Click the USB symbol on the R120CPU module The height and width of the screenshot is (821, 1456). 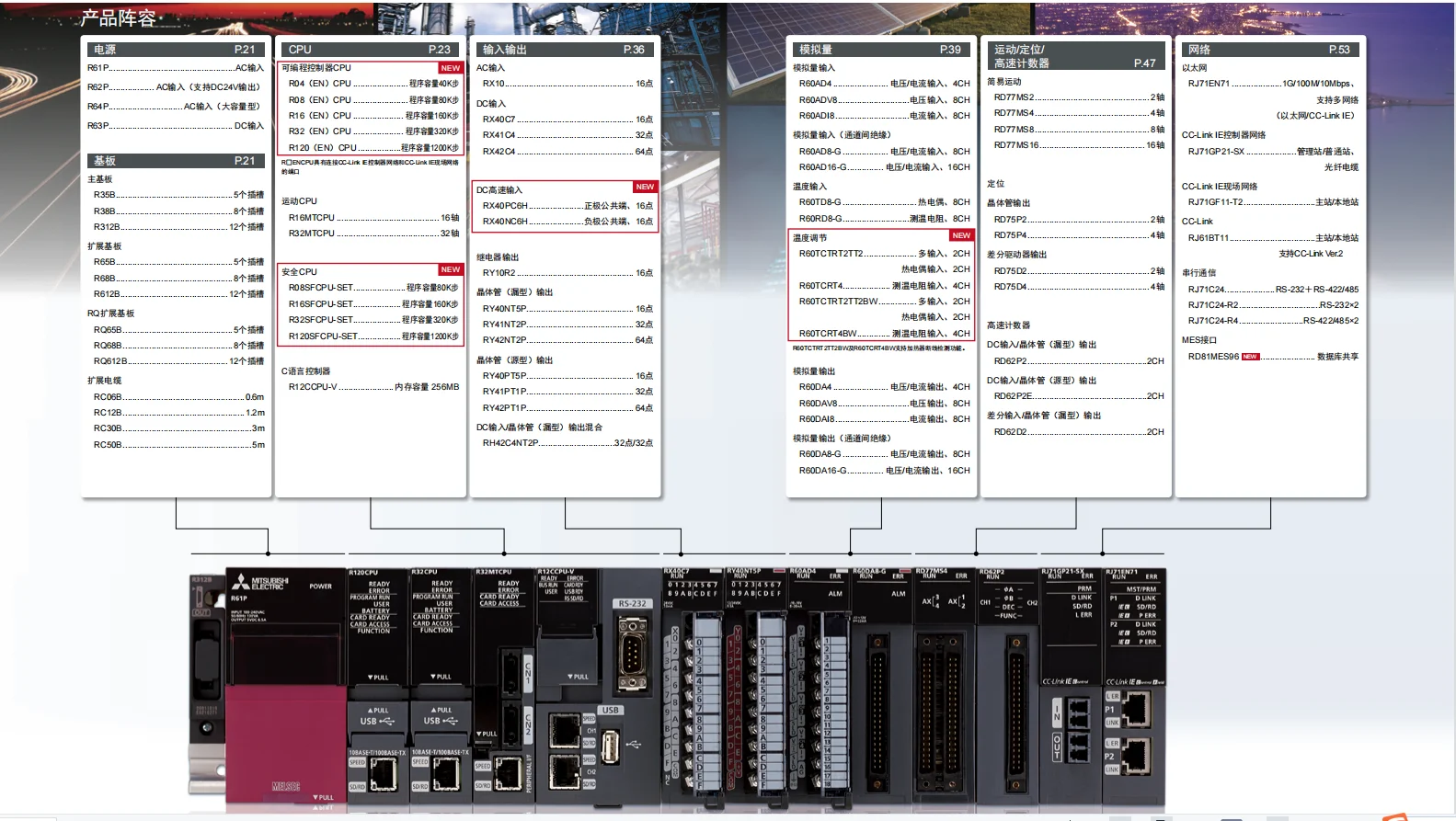377,722
